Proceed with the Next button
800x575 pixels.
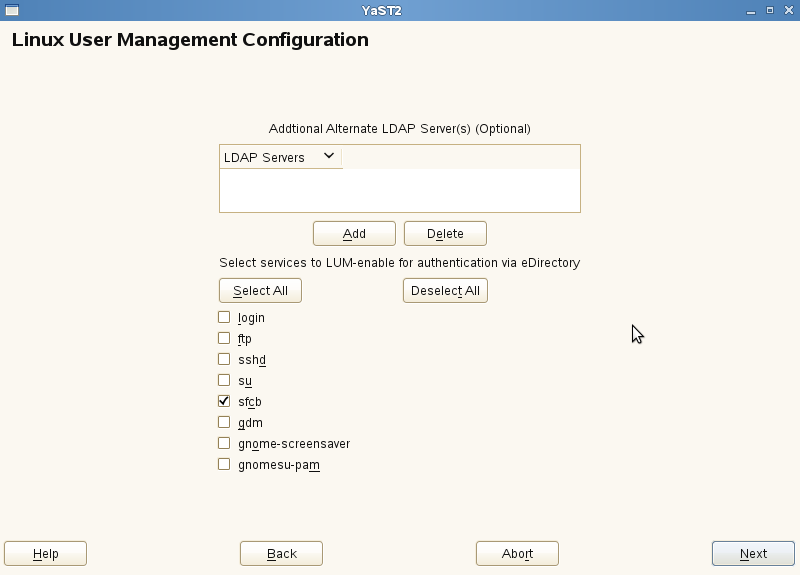753,554
